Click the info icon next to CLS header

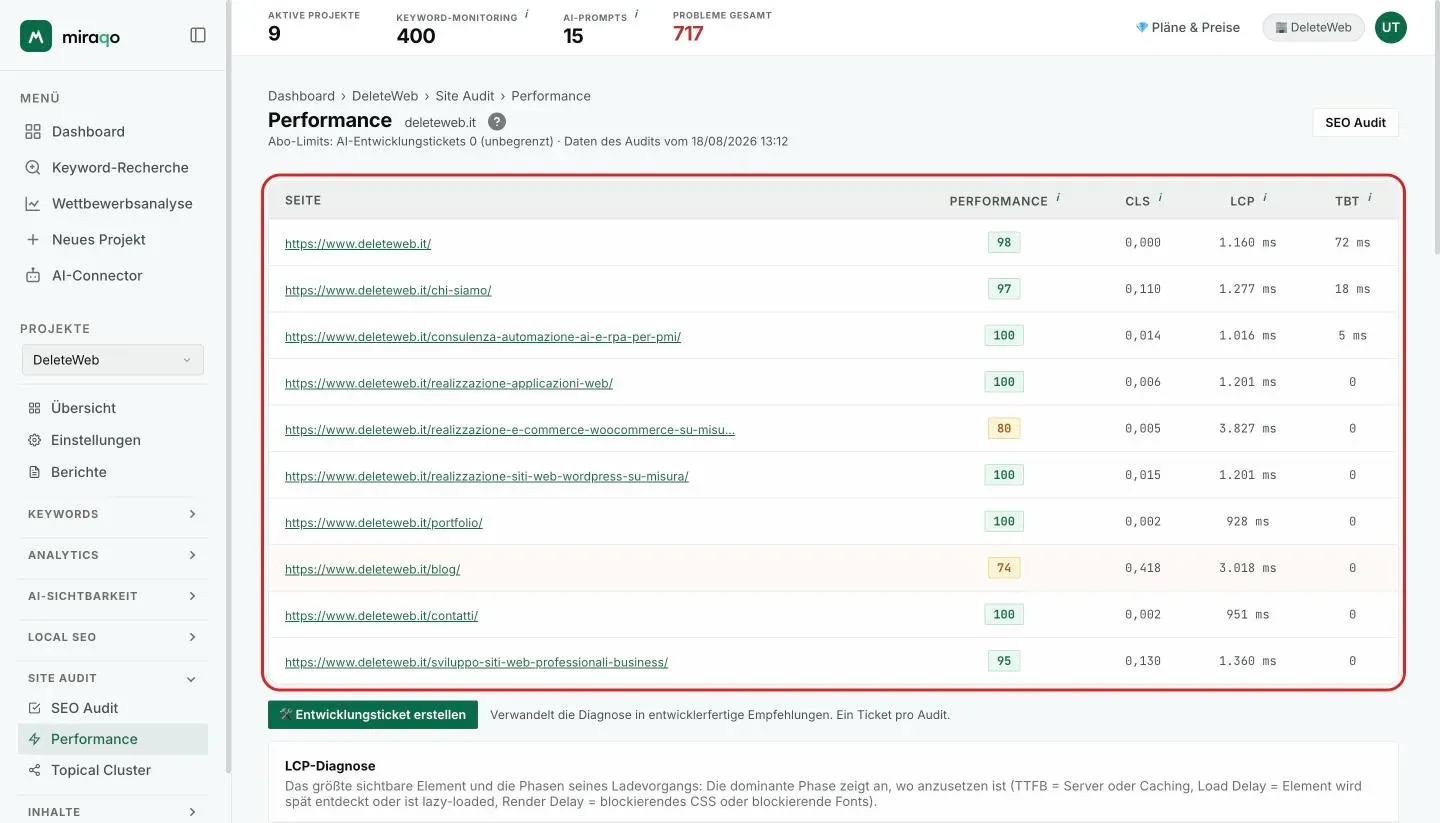(1161, 198)
